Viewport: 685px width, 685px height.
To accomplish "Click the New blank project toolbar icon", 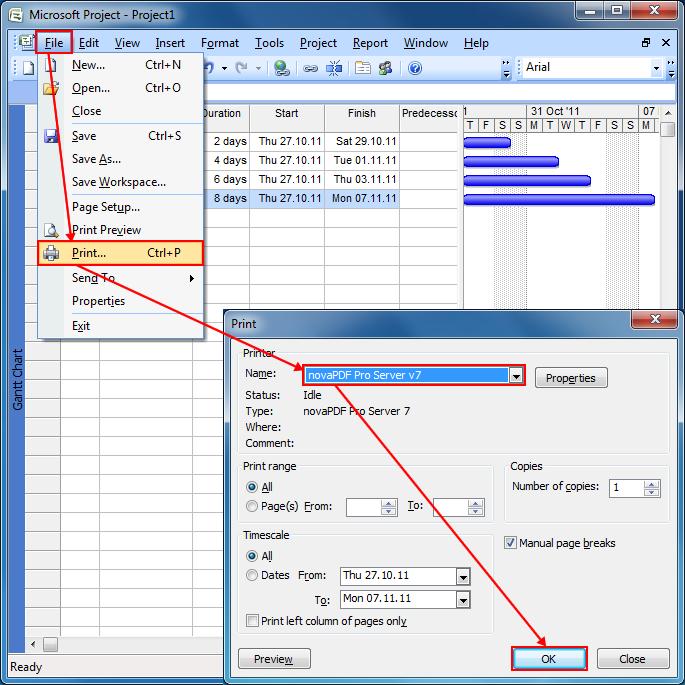I will [29, 68].
